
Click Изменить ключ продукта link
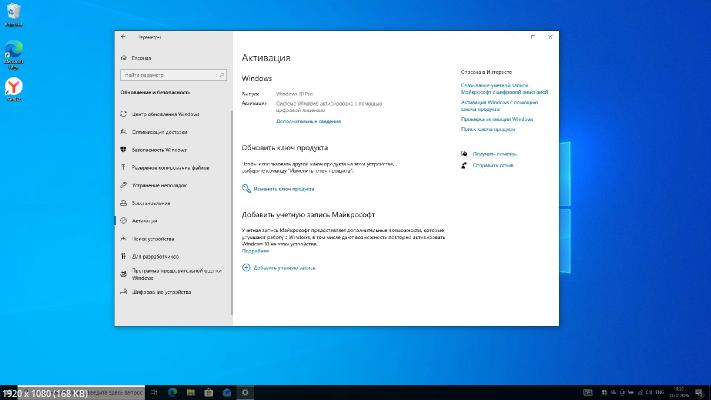[283, 188]
